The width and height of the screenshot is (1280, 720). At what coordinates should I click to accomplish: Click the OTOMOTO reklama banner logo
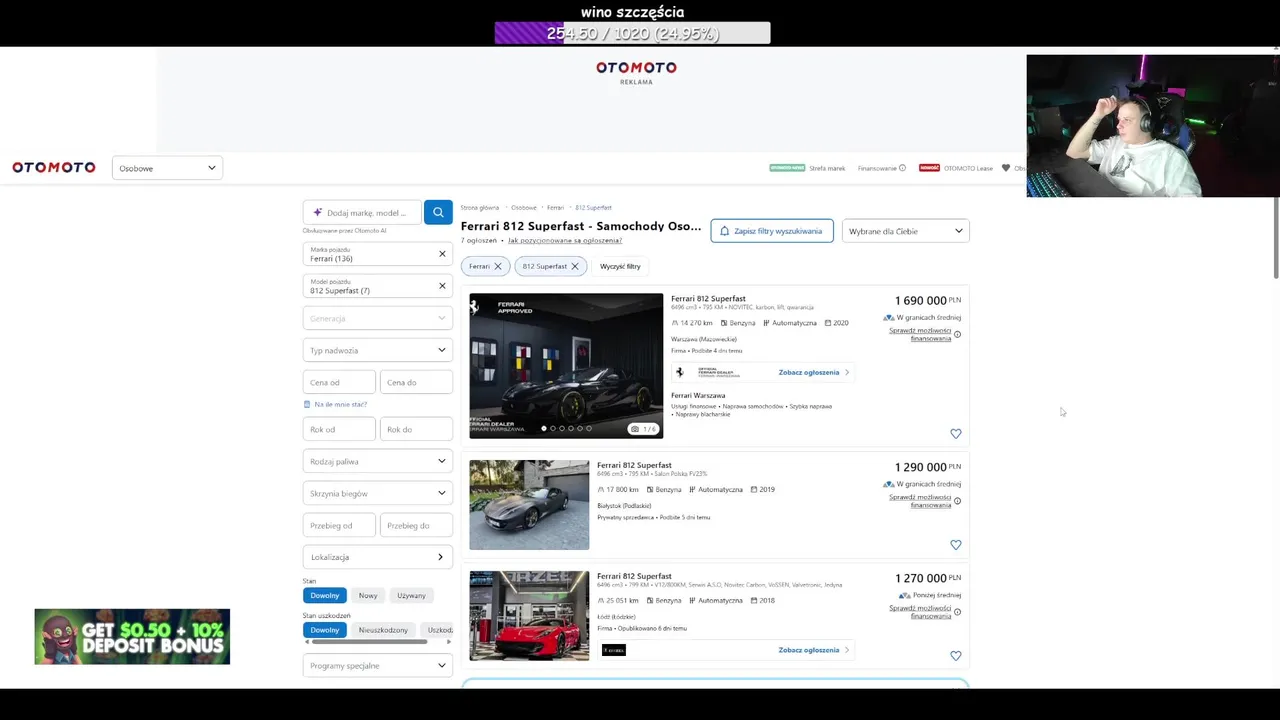click(636, 68)
